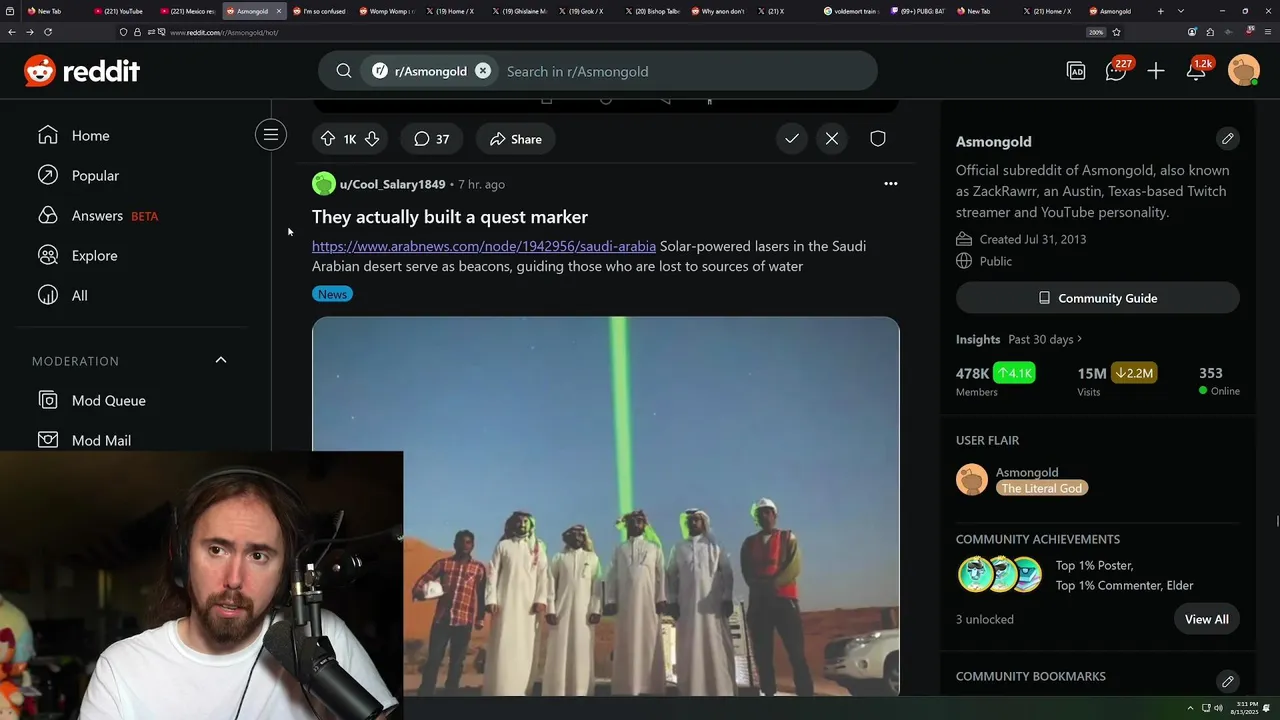Switch to the Womp Womp tab
1280x720 pixels.
pyautogui.click(x=387, y=11)
